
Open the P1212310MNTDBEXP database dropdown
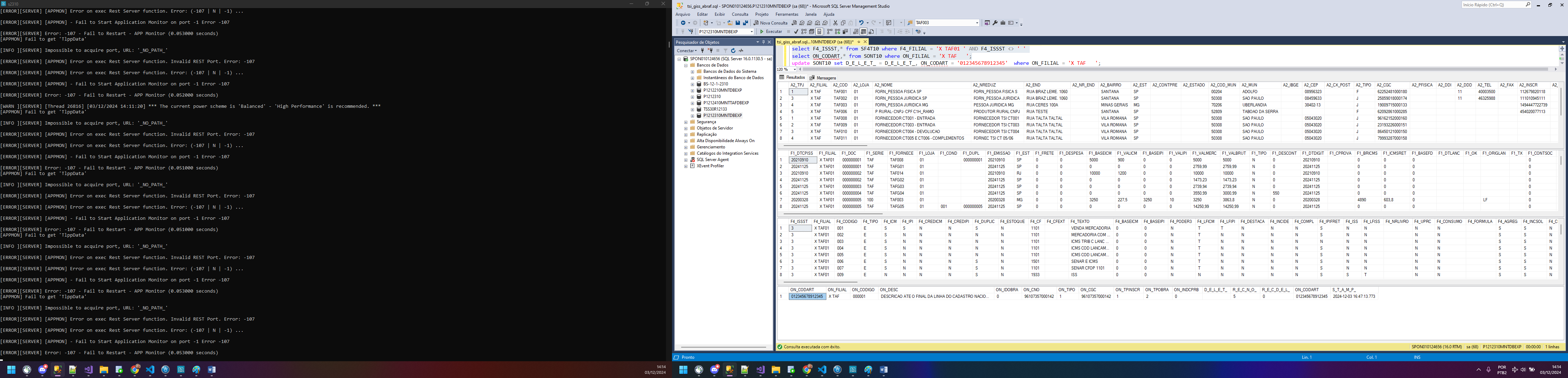click(x=752, y=31)
